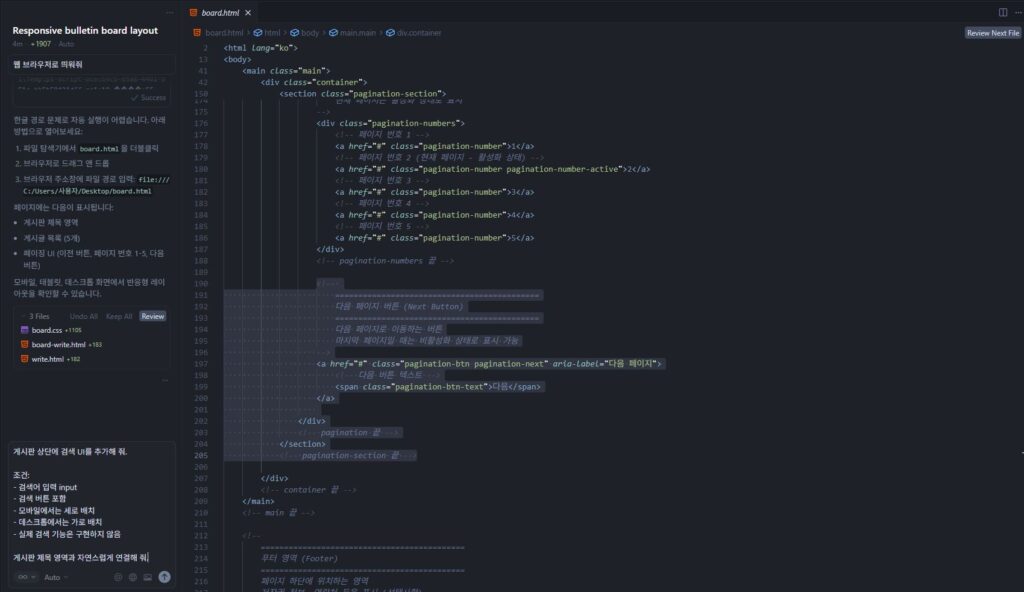
Task: Click the at-mention icon in chat input
Action: click(x=118, y=577)
